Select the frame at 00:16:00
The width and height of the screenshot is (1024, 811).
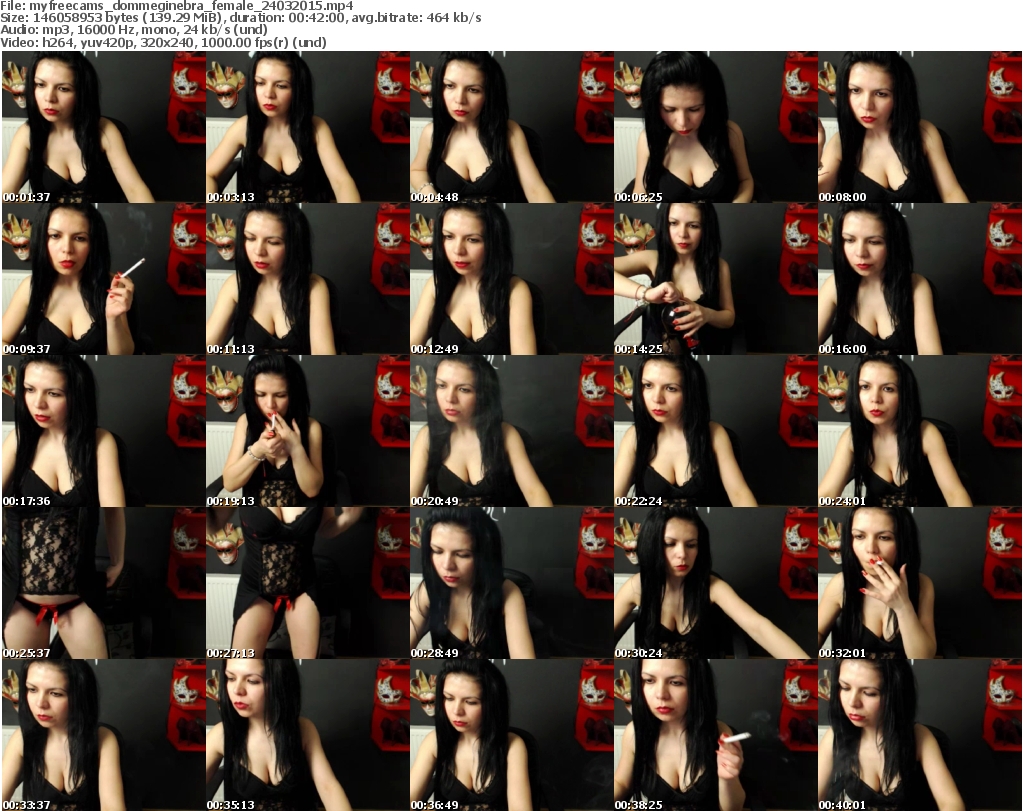920,279
